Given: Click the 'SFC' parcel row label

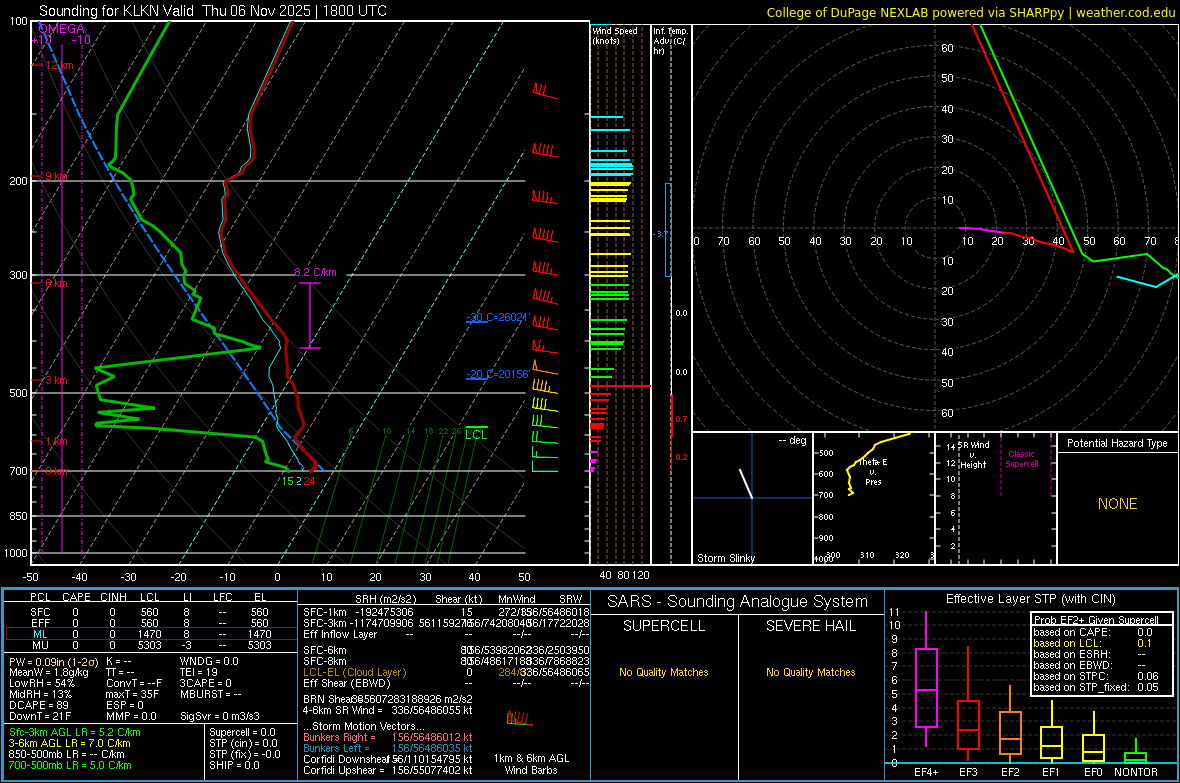Looking at the screenshot, I should (x=40, y=612).
